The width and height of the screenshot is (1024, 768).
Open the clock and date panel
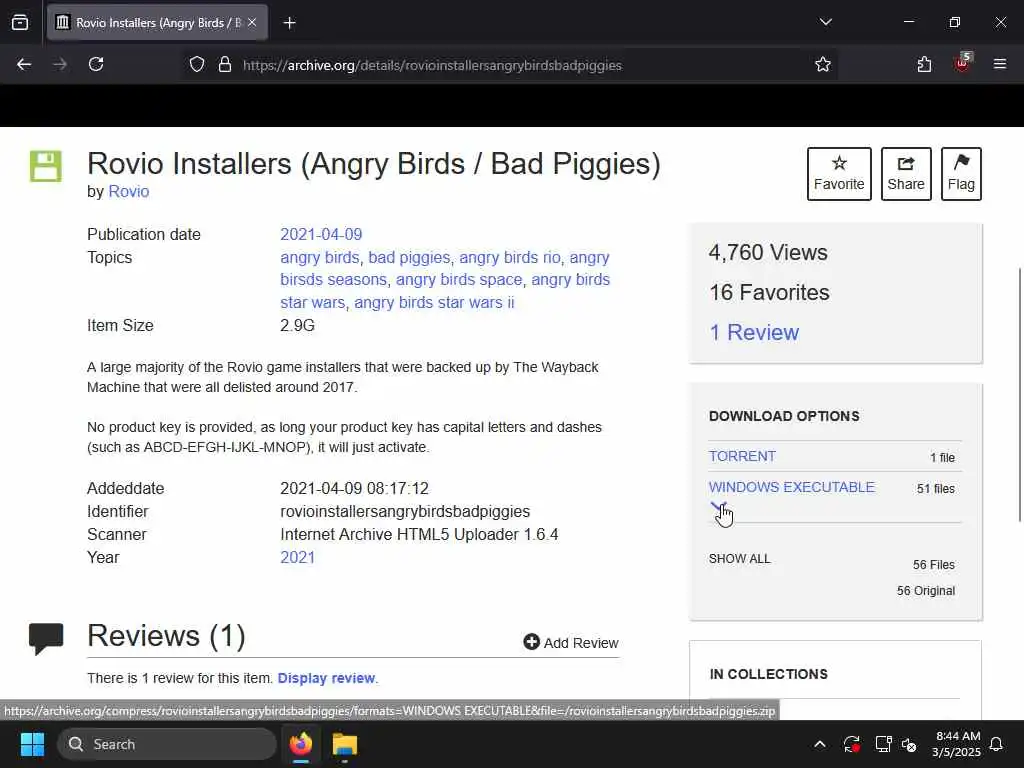coord(957,744)
